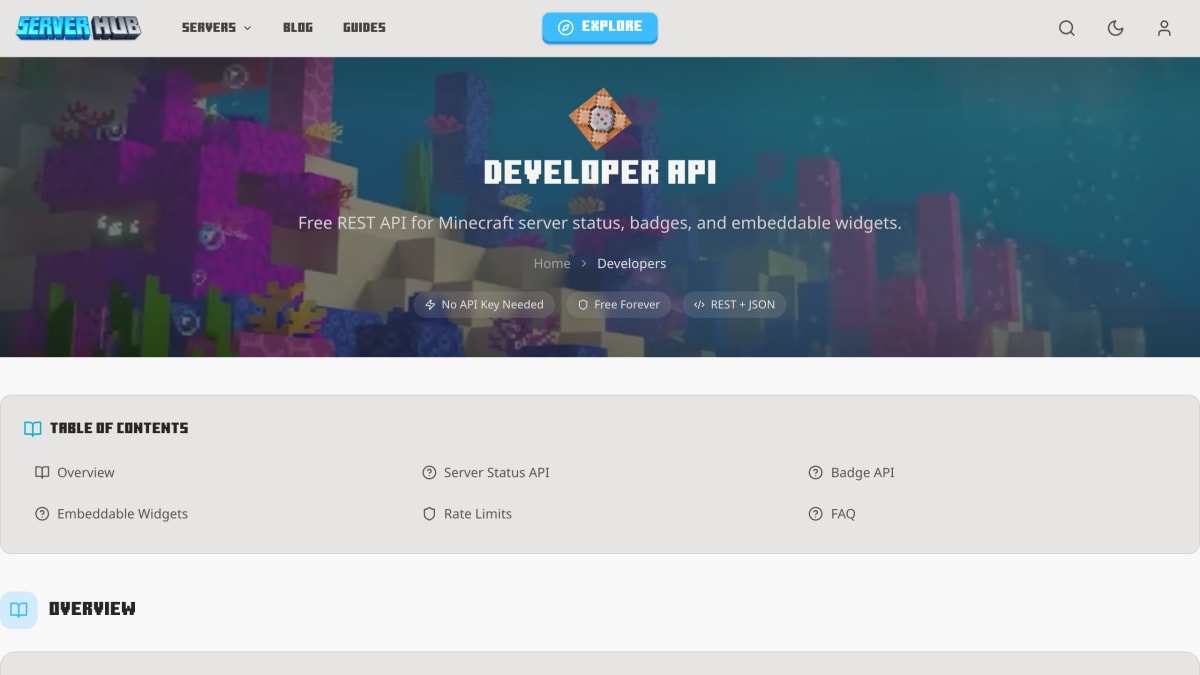Jump to Embeddable Widgets section
Screen dimensions: 1200x675
(x=111, y=514)
